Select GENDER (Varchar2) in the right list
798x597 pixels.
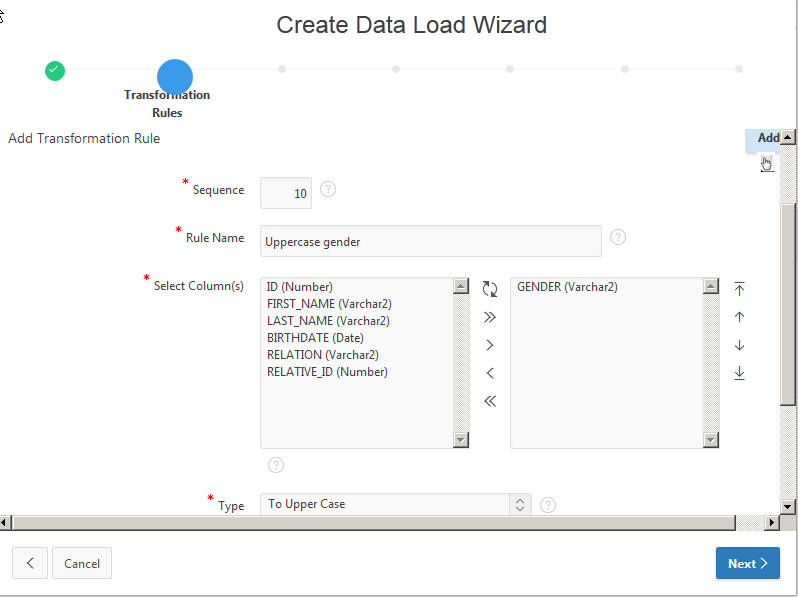click(567, 287)
